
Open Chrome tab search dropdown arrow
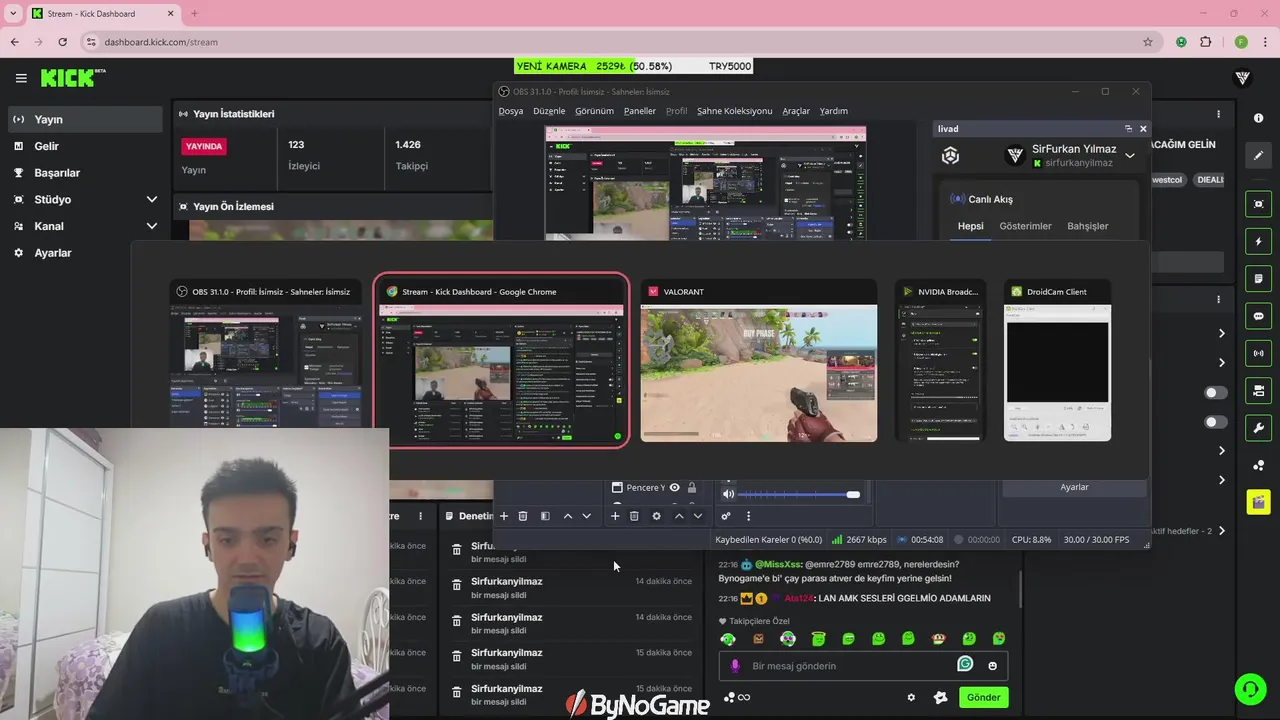[x=13, y=13]
